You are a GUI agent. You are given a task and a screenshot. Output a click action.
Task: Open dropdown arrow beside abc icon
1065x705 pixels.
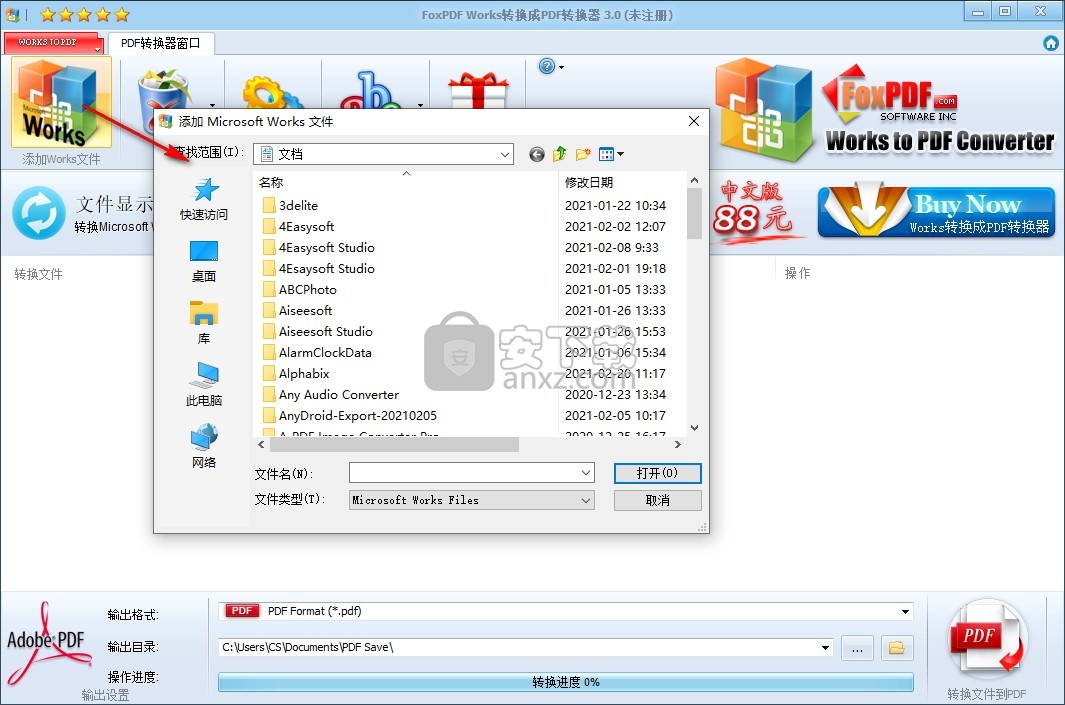[420, 105]
